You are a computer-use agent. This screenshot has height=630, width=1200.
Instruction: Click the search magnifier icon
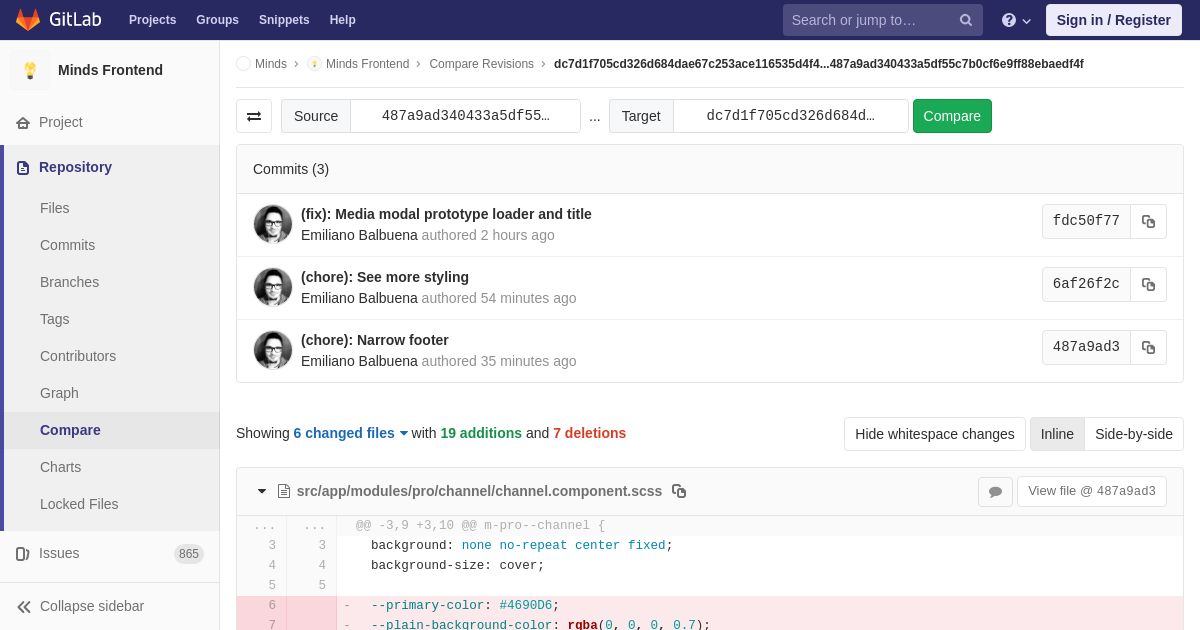966,20
